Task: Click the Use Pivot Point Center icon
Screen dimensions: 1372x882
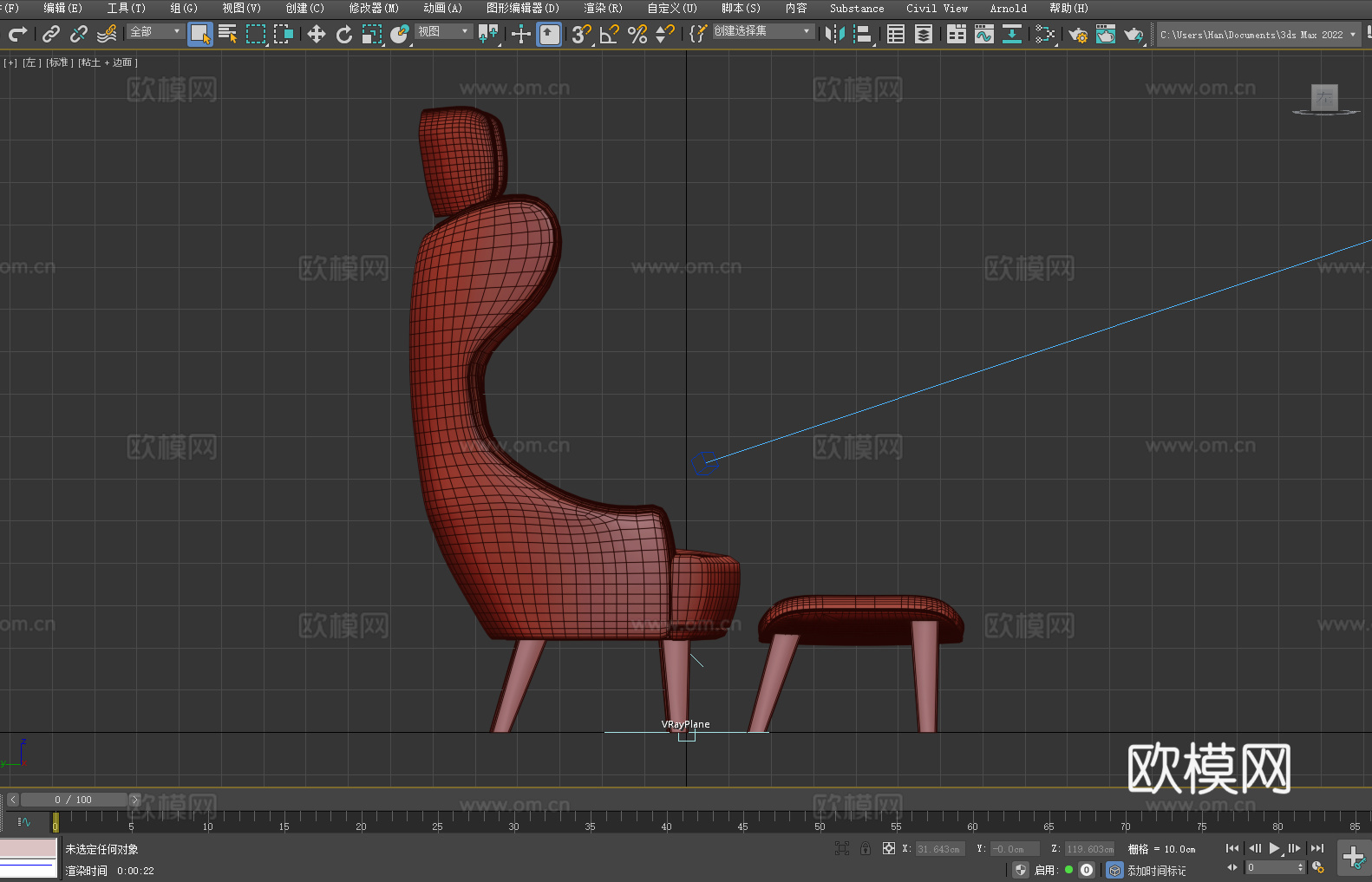Action: tap(488, 34)
